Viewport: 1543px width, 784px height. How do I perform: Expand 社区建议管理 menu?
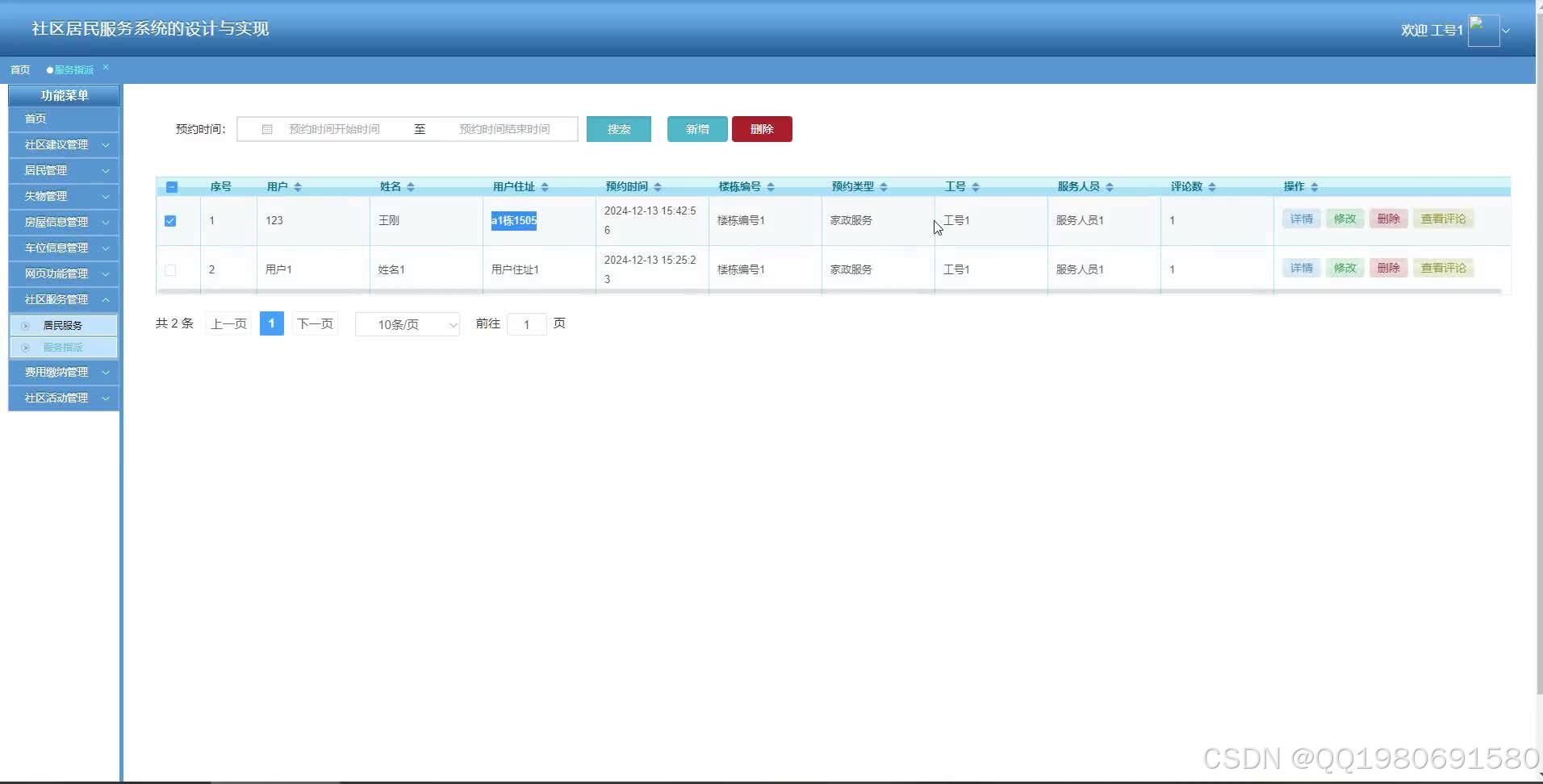(64, 145)
